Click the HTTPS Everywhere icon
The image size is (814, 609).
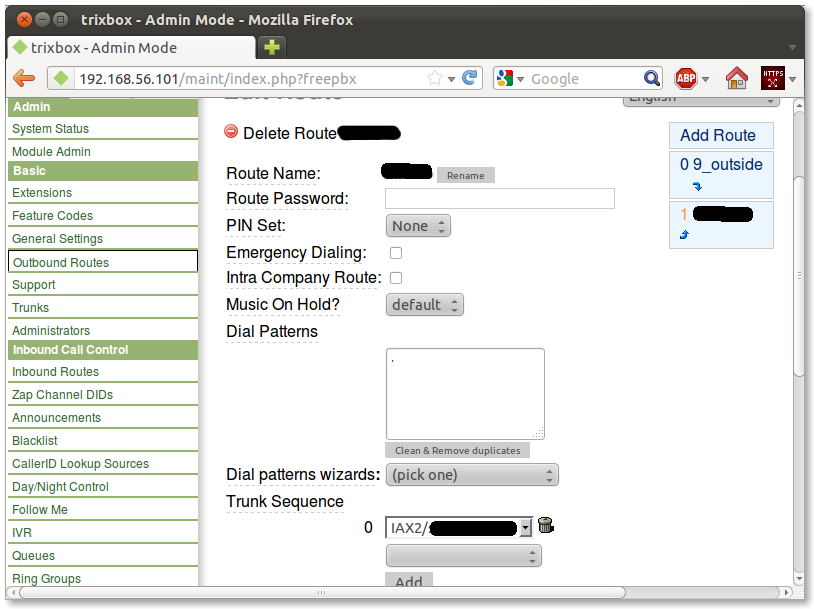tap(772, 78)
